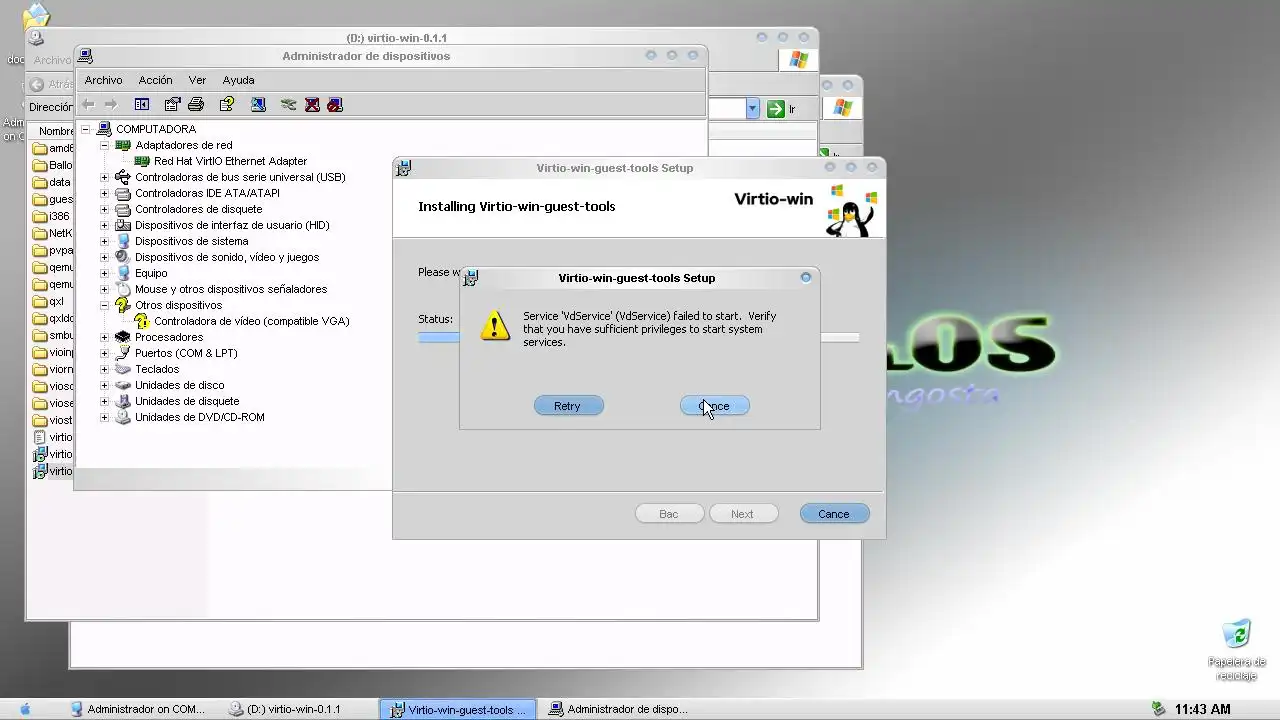The image size is (1280, 720).
Task: Click the installer's bottom Cancel button
Action: pos(834,514)
